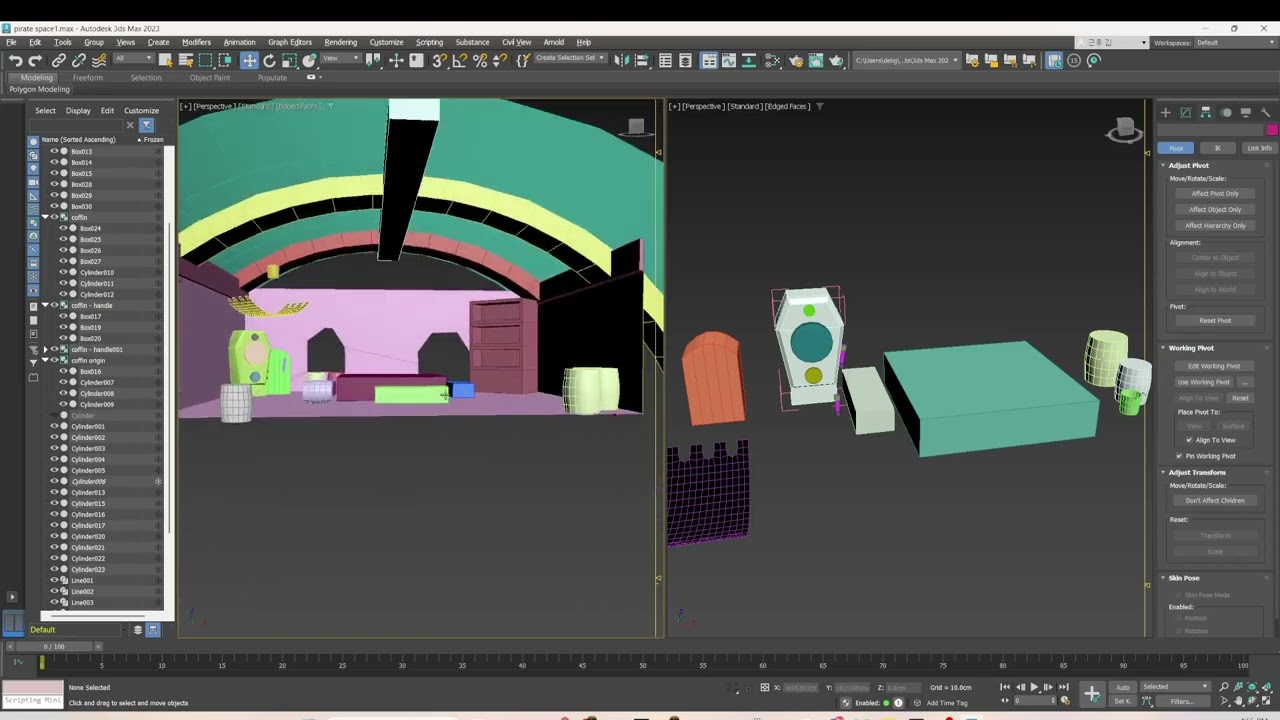Activate the Select and Move tool
This screenshot has height=720, width=1280.
coord(249,61)
